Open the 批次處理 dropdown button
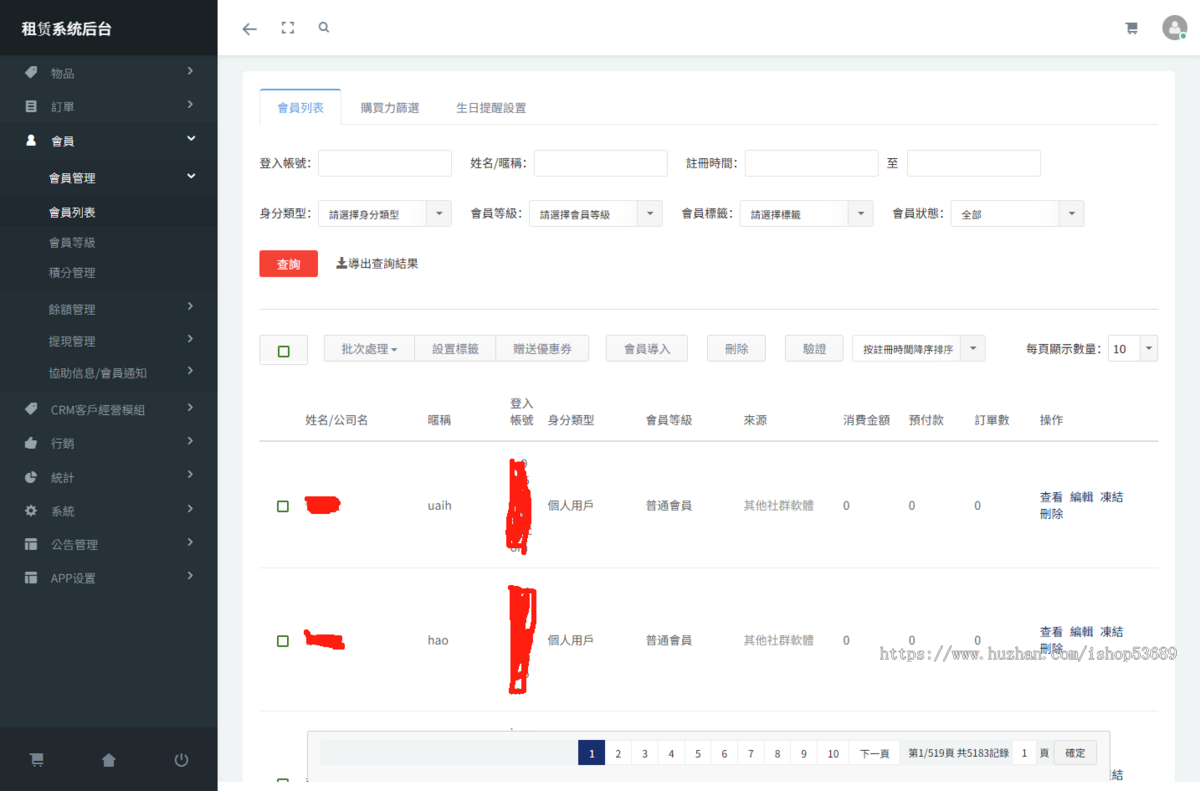This screenshot has height=791, width=1200. (x=369, y=348)
